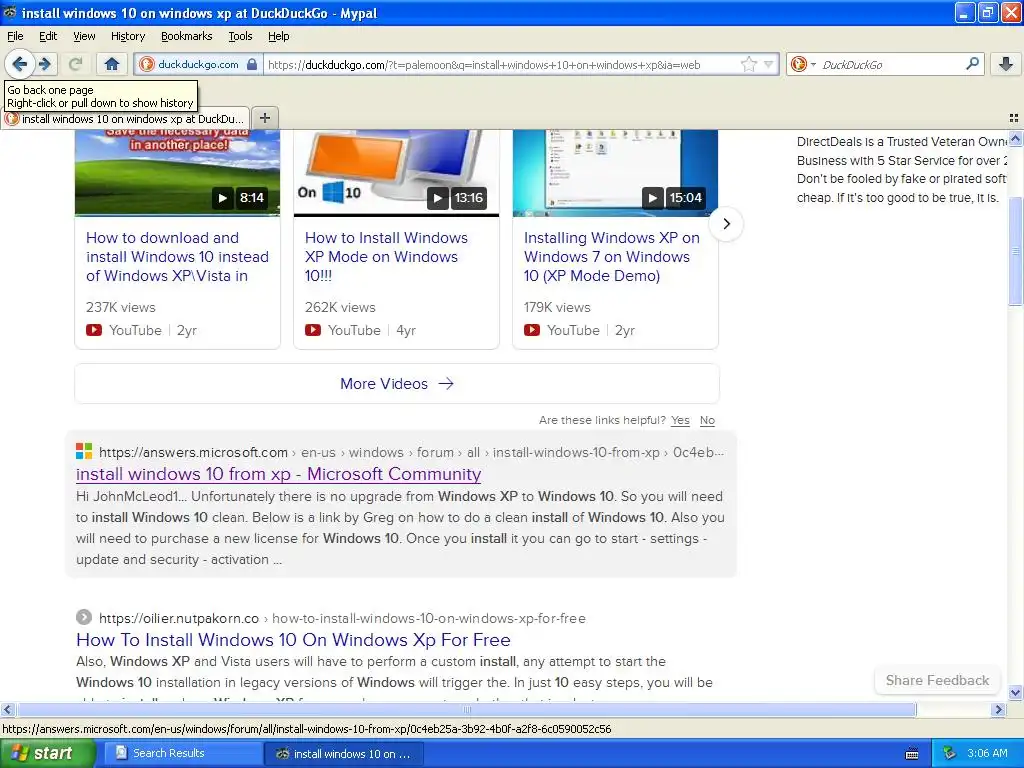Open the Help menu
The image size is (1024, 768).
[279, 36]
